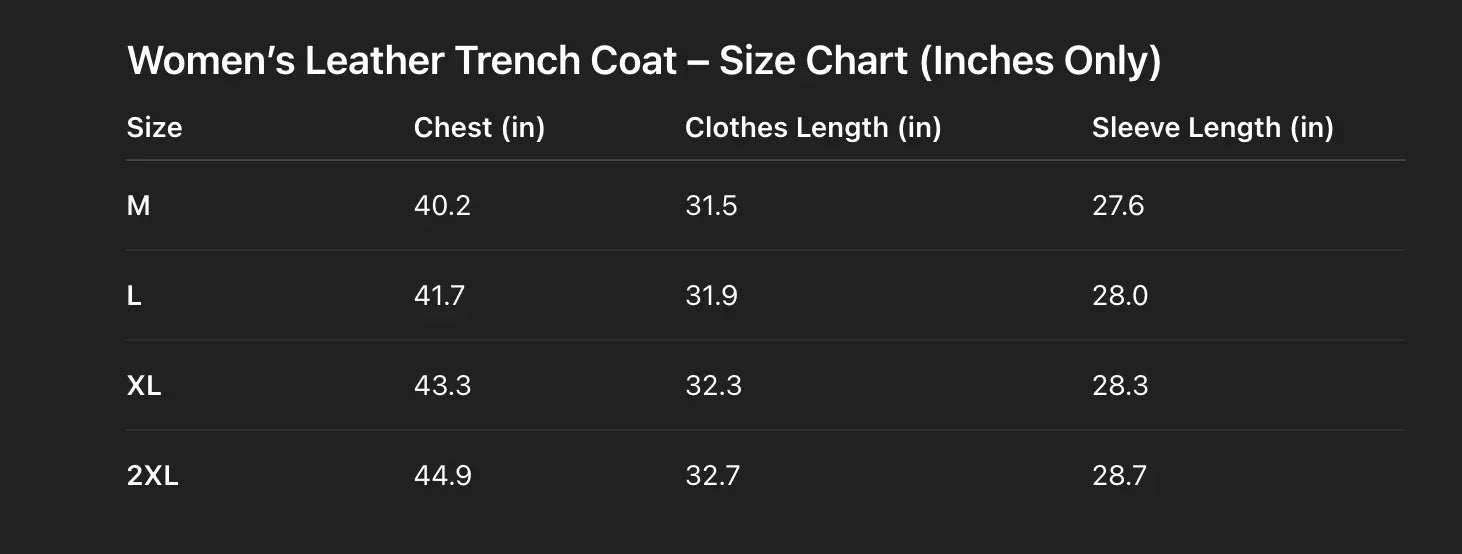Click the 31.9 clothes length cell
Screen dimensions: 1462x554
(711, 296)
